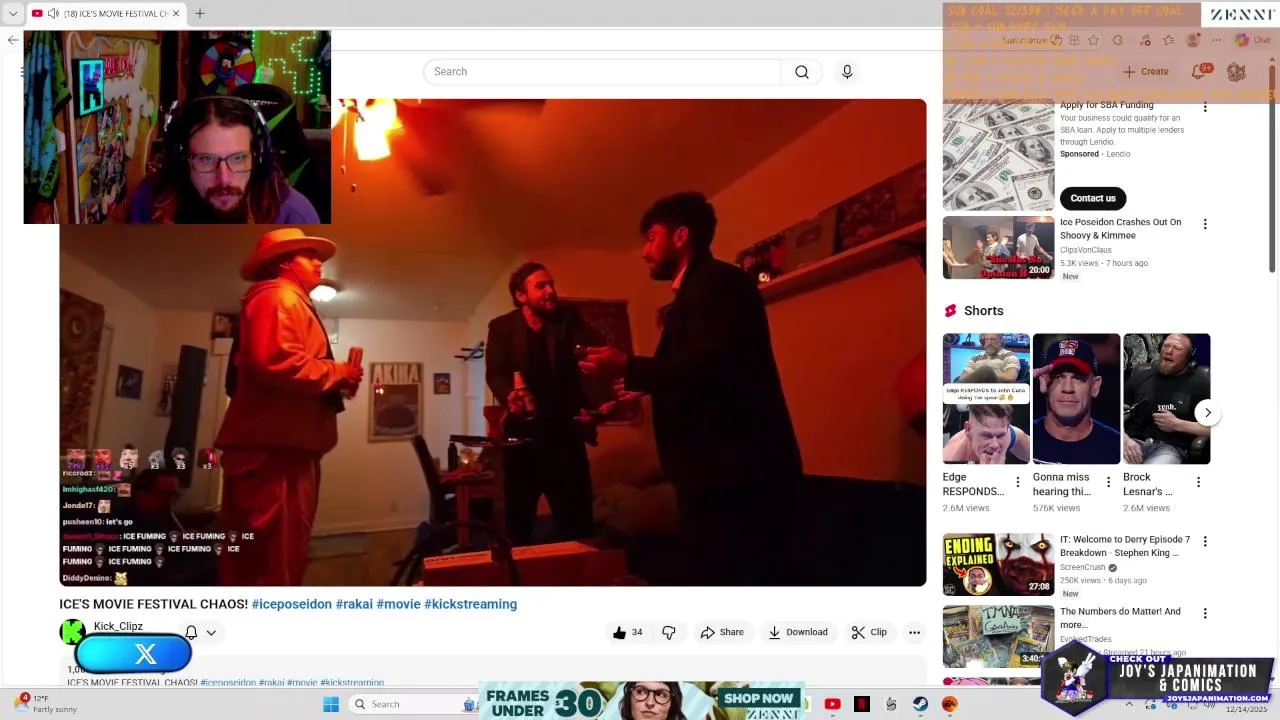Follow the #kickstreaming hashtag in title

(x=470, y=604)
